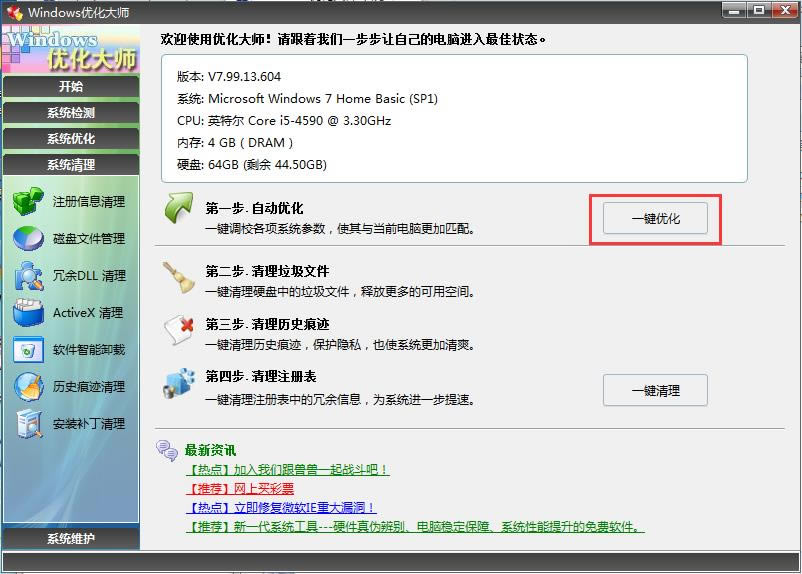Select the 注册信息清理 label
This screenshot has width=802, height=574.
(89, 202)
